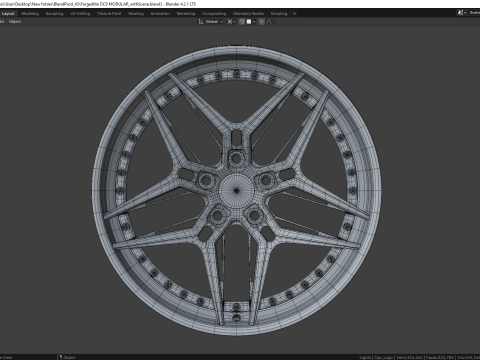Viewport: 480px width, 360px height.
Task: Open the proportional editing falloff dropdown
Action: 270,22
